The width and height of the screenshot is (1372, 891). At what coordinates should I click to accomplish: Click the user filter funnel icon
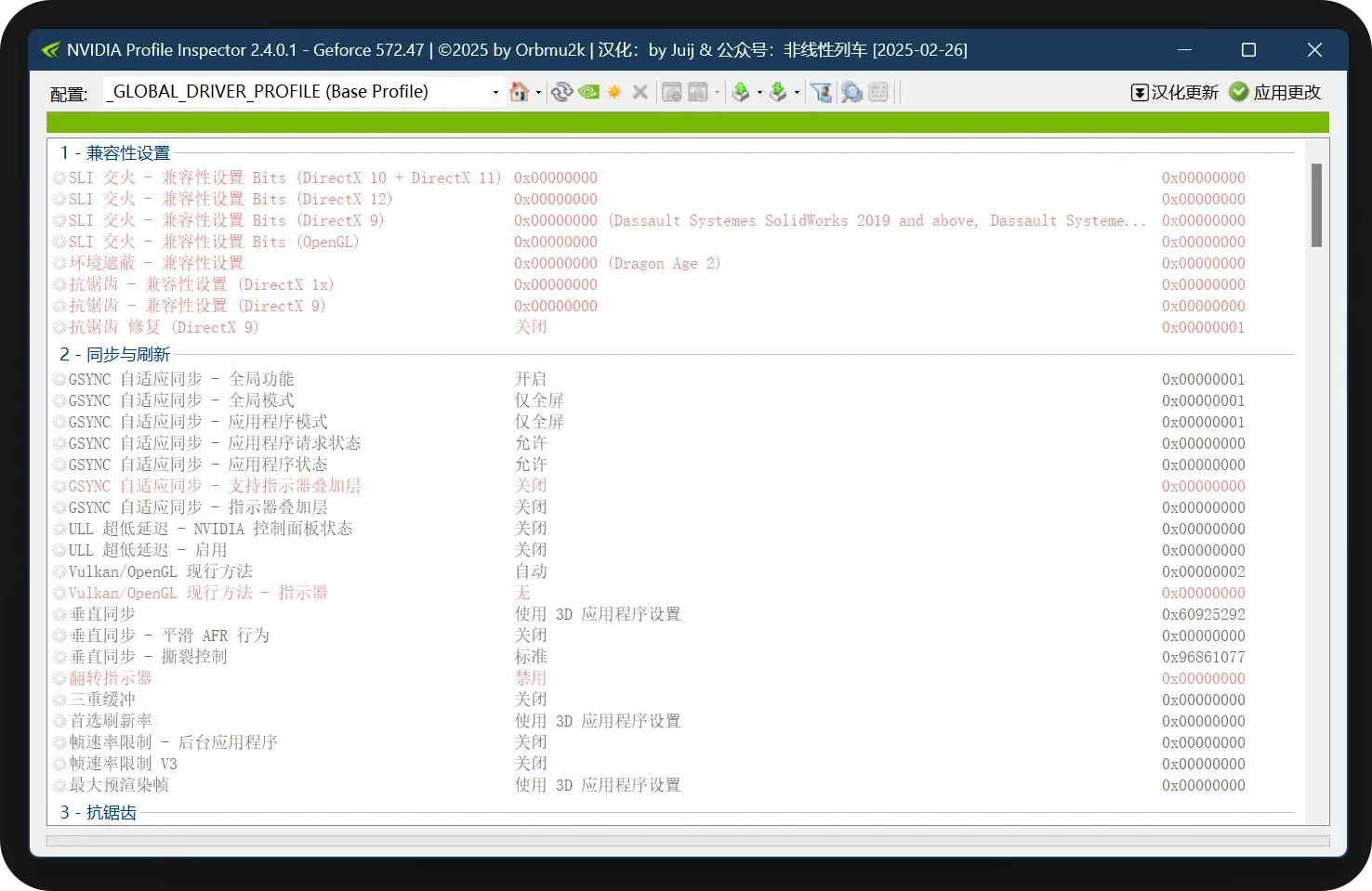[821, 92]
